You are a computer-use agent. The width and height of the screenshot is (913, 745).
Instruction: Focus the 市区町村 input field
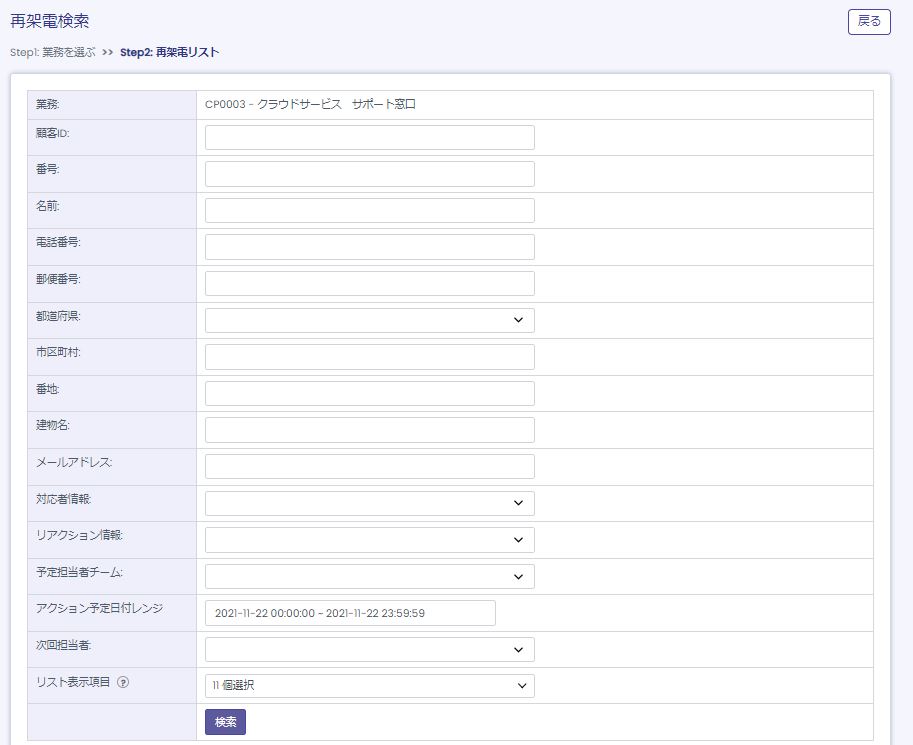[369, 357]
